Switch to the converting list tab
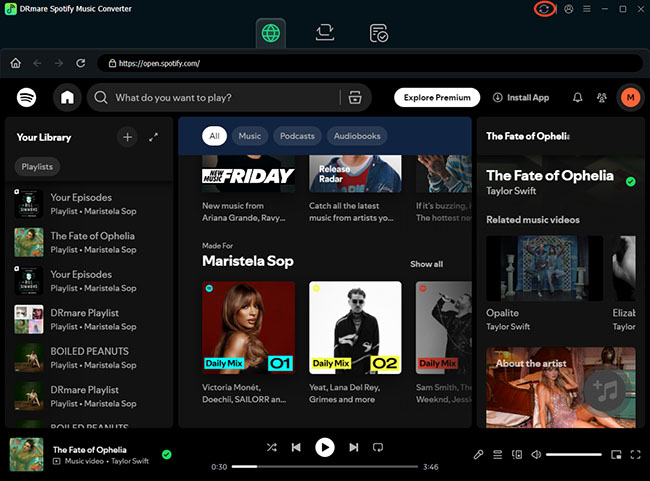The image size is (650, 481). point(325,32)
